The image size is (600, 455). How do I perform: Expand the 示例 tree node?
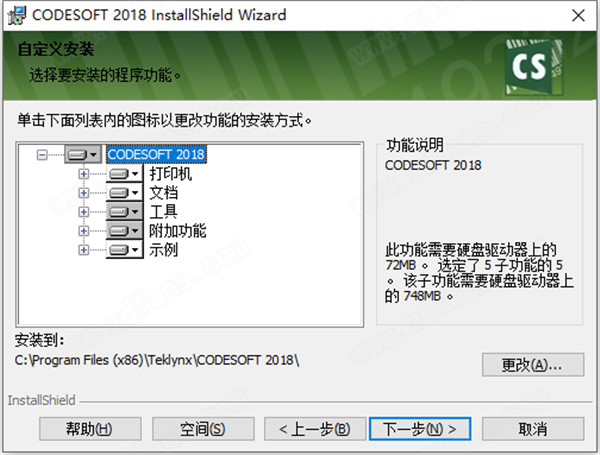point(83,250)
